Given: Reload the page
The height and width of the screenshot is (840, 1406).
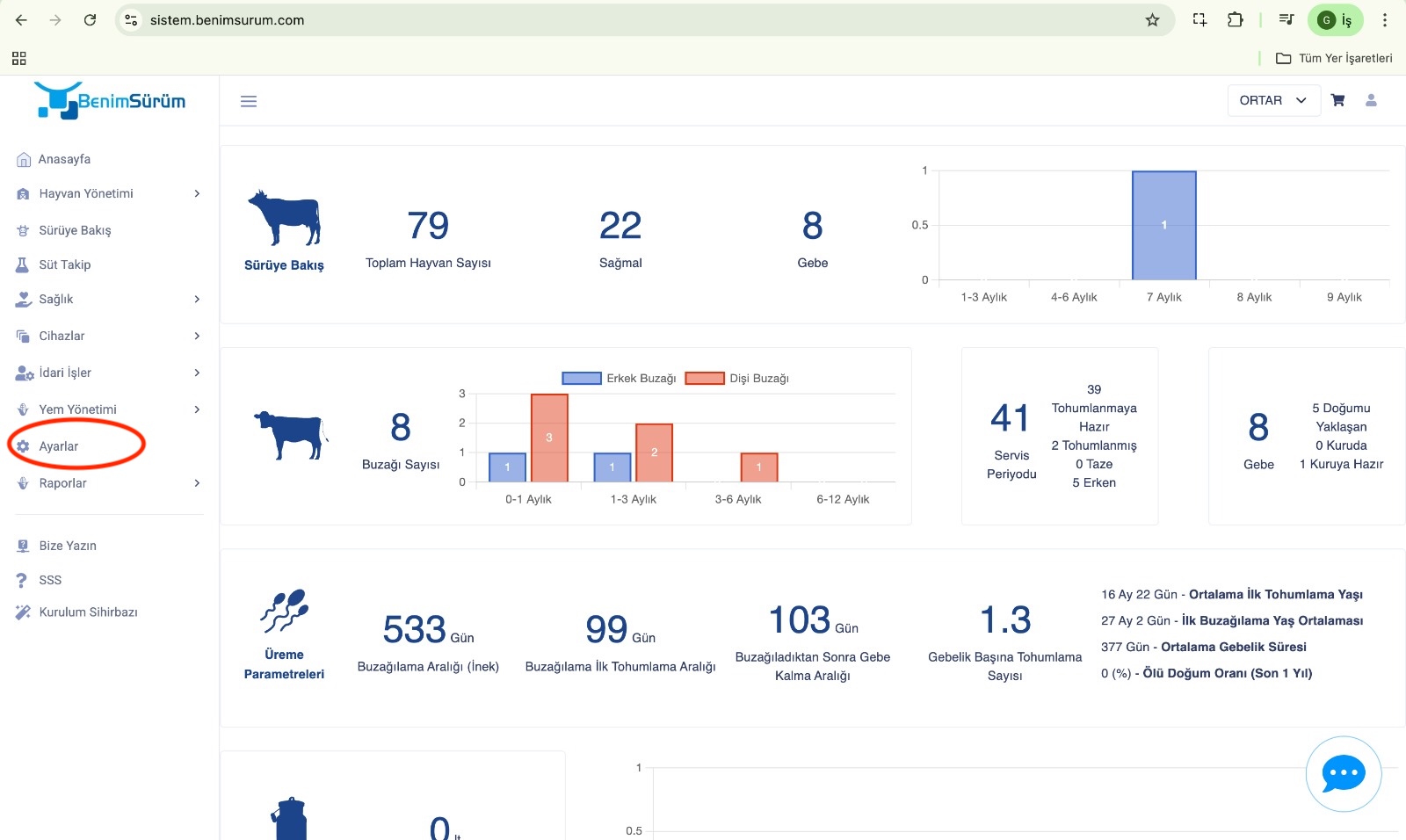Looking at the screenshot, I should pyautogui.click(x=90, y=20).
